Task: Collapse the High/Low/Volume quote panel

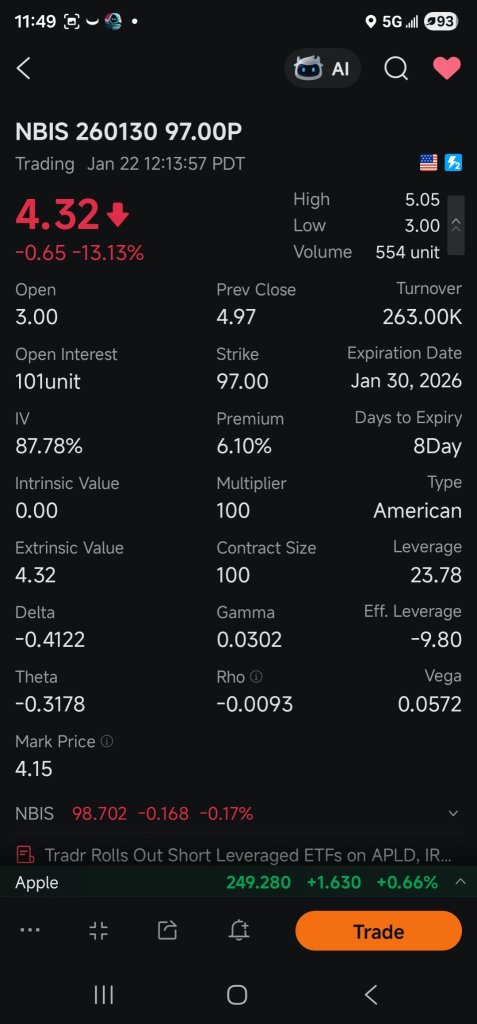Action: (x=456, y=225)
